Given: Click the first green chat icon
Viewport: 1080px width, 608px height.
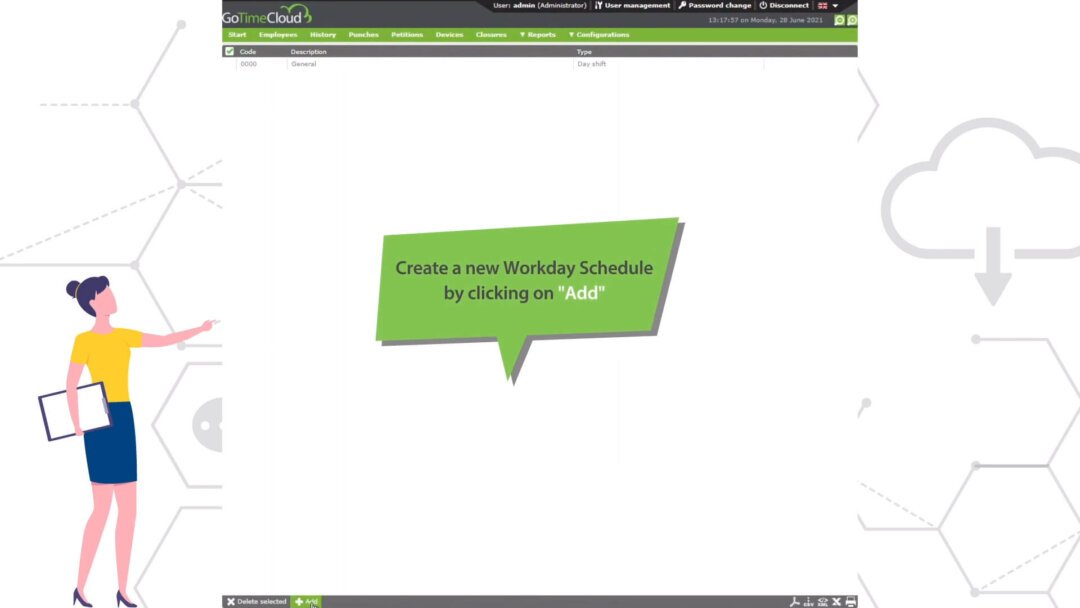Looking at the screenshot, I should pos(840,20).
